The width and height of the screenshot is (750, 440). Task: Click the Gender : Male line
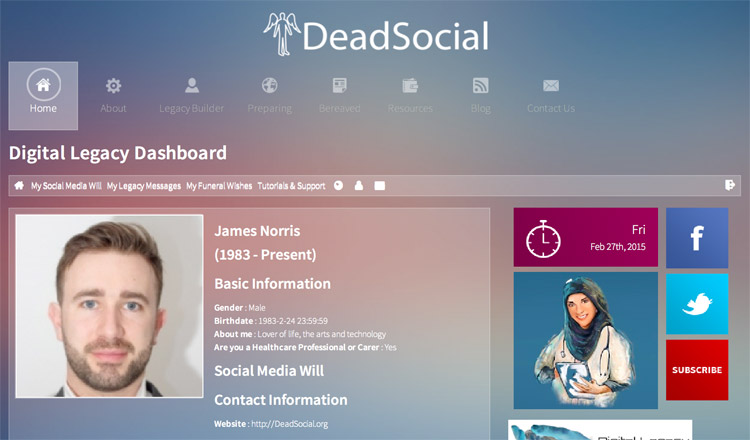click(x=240, y=308)
